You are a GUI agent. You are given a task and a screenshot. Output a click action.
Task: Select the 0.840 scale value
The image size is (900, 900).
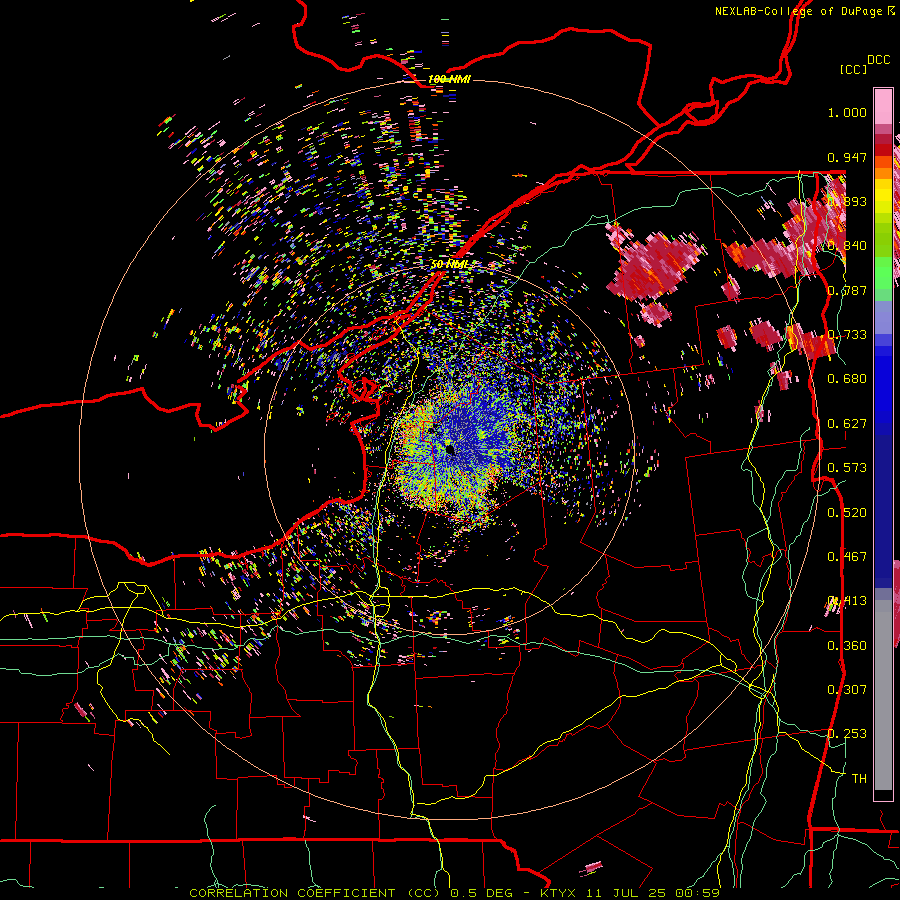pyautogui.click(x=847, y=246)
